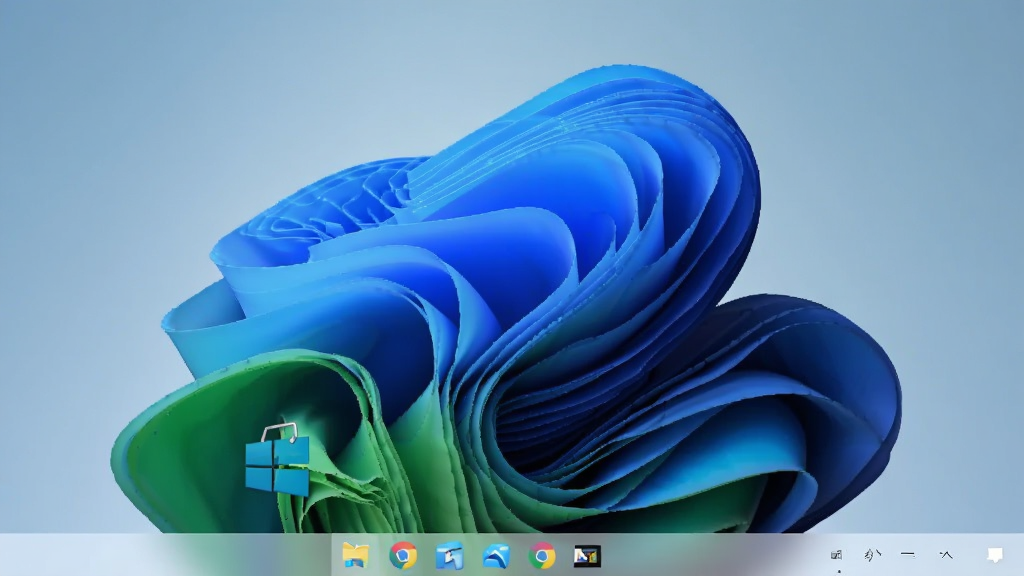Open the Chrome icon next to the black app icon
The height and width of the screenshot is (576, 1024).
pos(541,556)
